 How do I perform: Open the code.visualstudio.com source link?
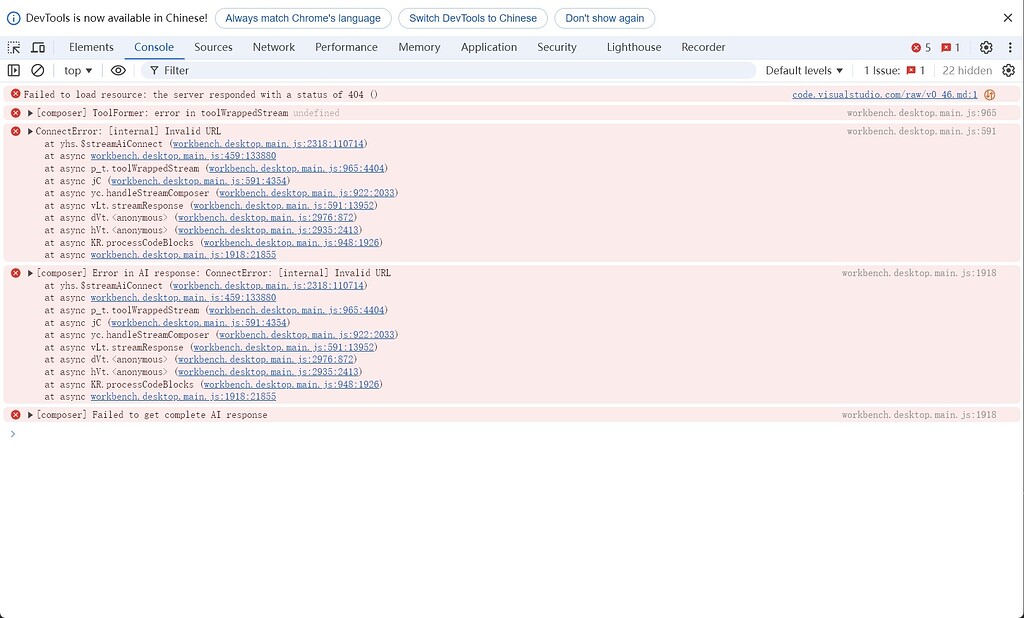(x=887, y=93)
